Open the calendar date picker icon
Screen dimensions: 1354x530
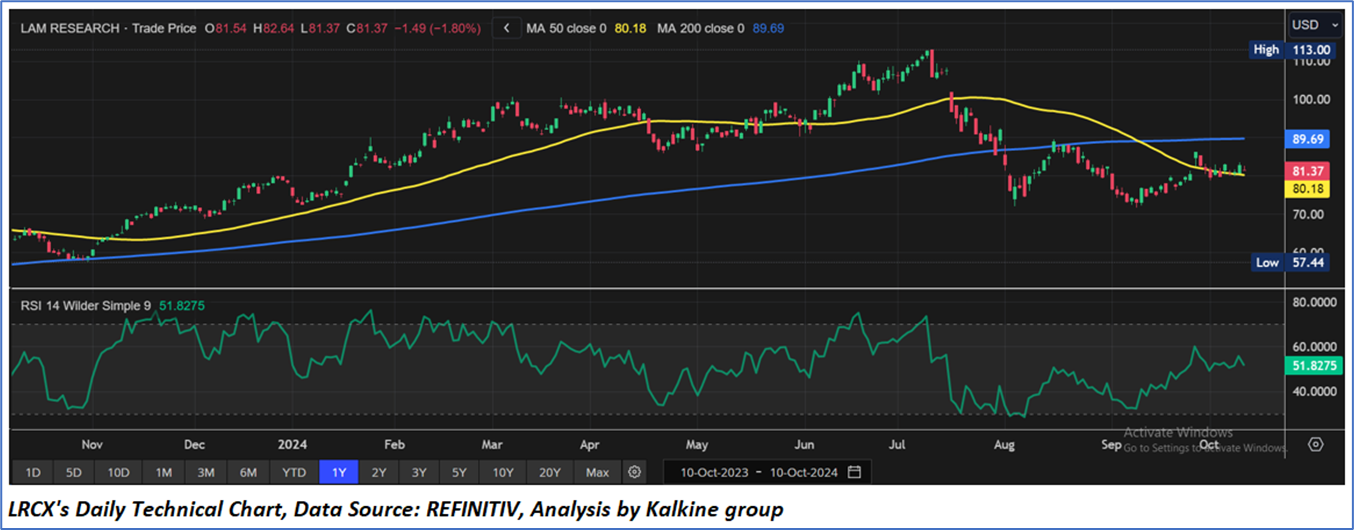[853, 471]
